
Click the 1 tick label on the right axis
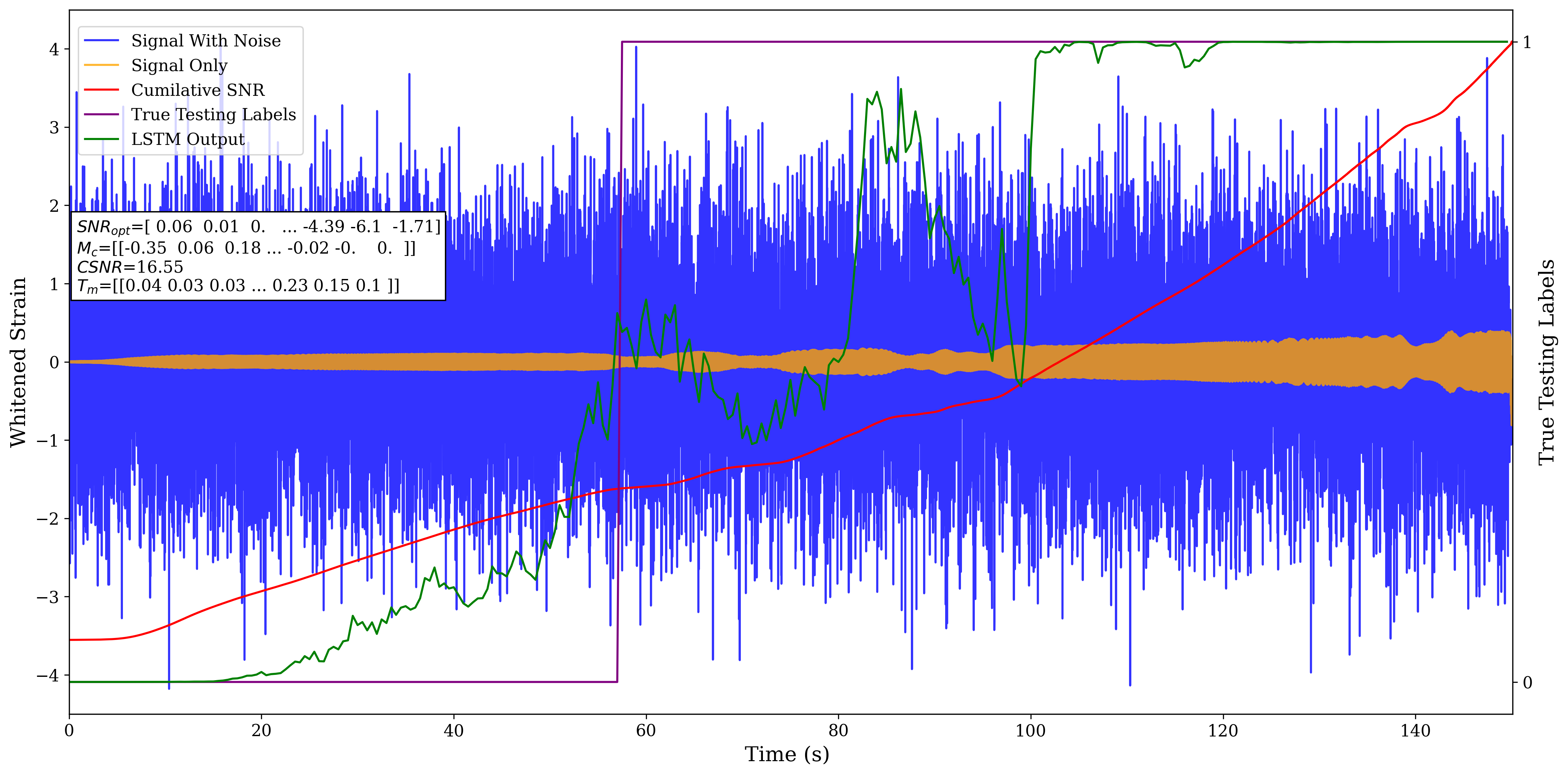click(1526, 42)
